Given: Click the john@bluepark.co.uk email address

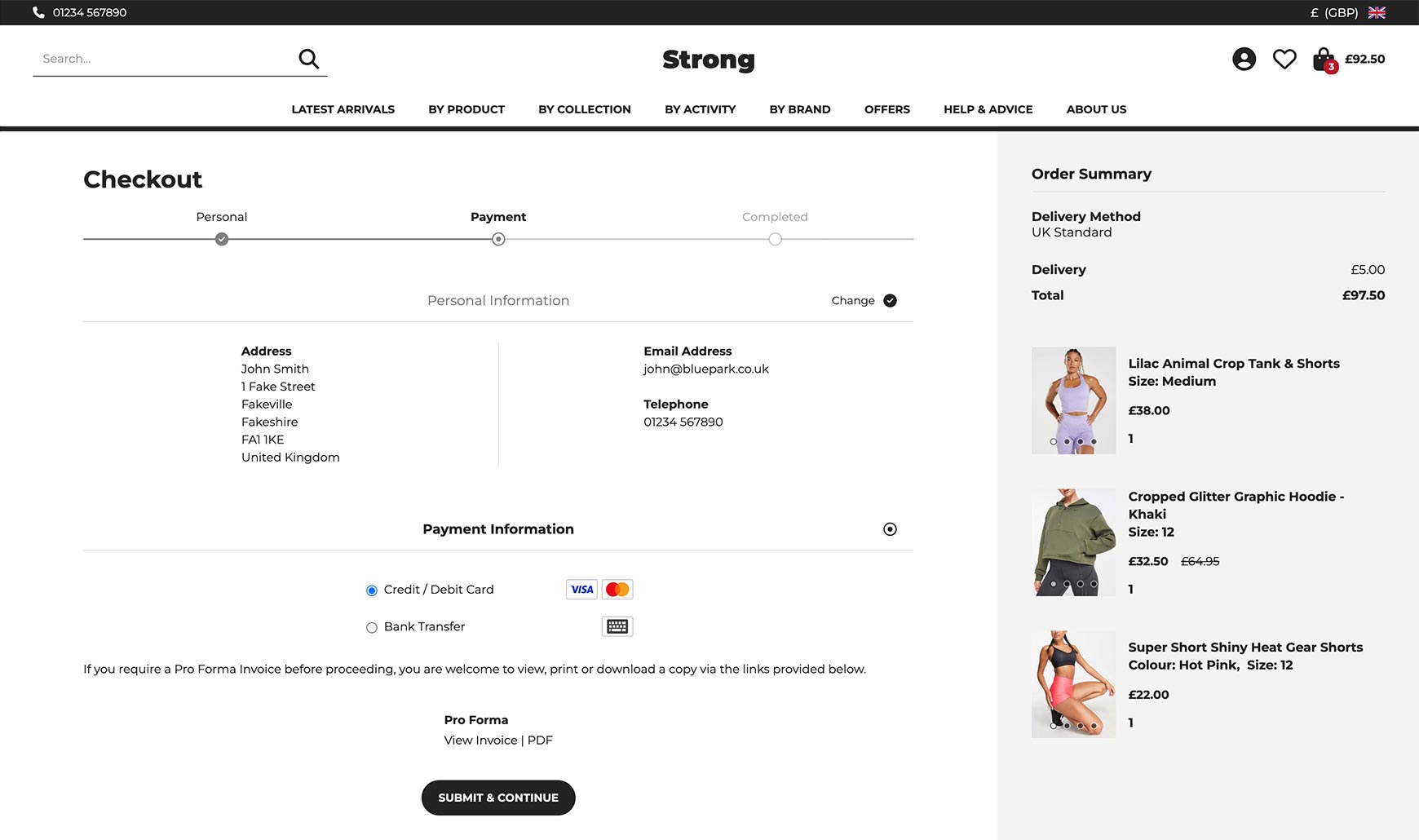Looking at the screenshot, I should click(x=706, y=369).
